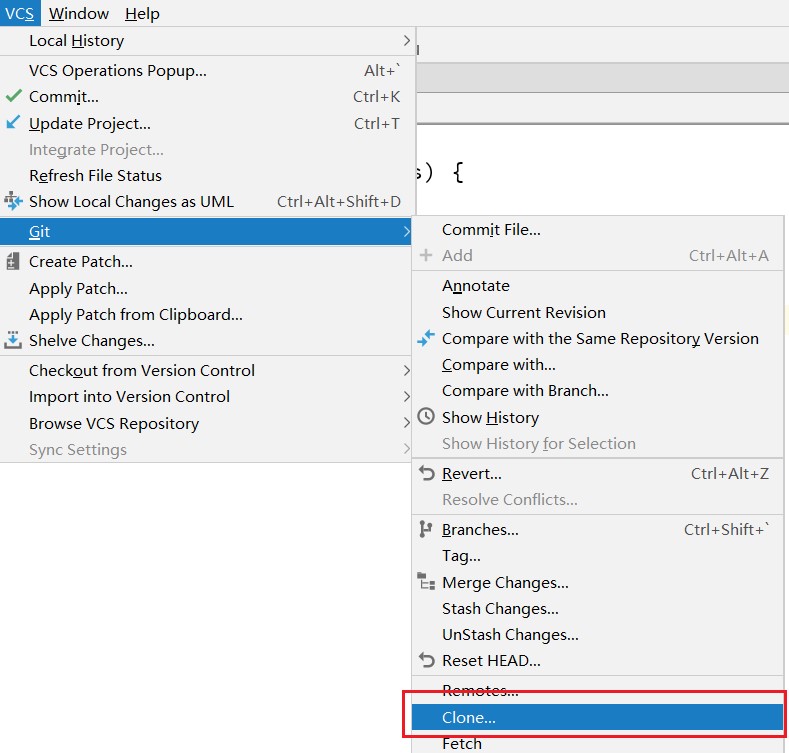Screen dimensions: 789x753
Task: Expand Checkout from Version Control submenu
Action: (x=407, y=370)
